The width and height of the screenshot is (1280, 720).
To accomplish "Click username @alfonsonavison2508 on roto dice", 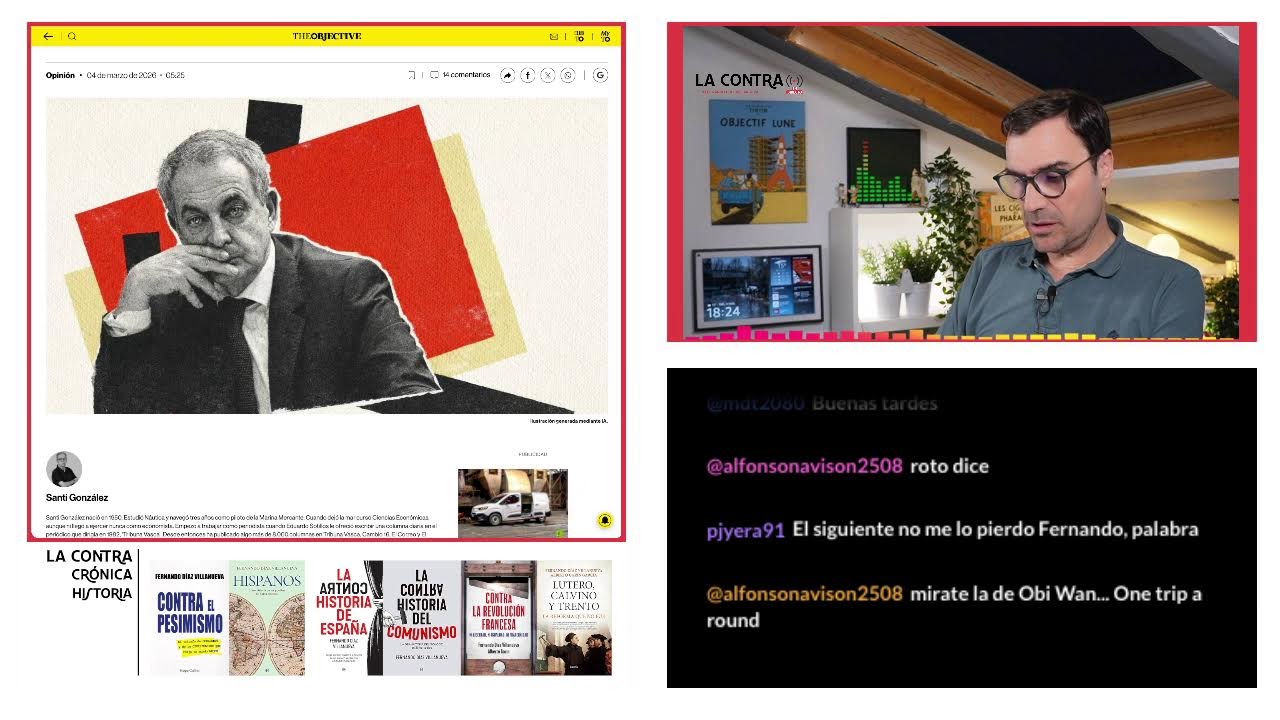I will pos(804,466).
